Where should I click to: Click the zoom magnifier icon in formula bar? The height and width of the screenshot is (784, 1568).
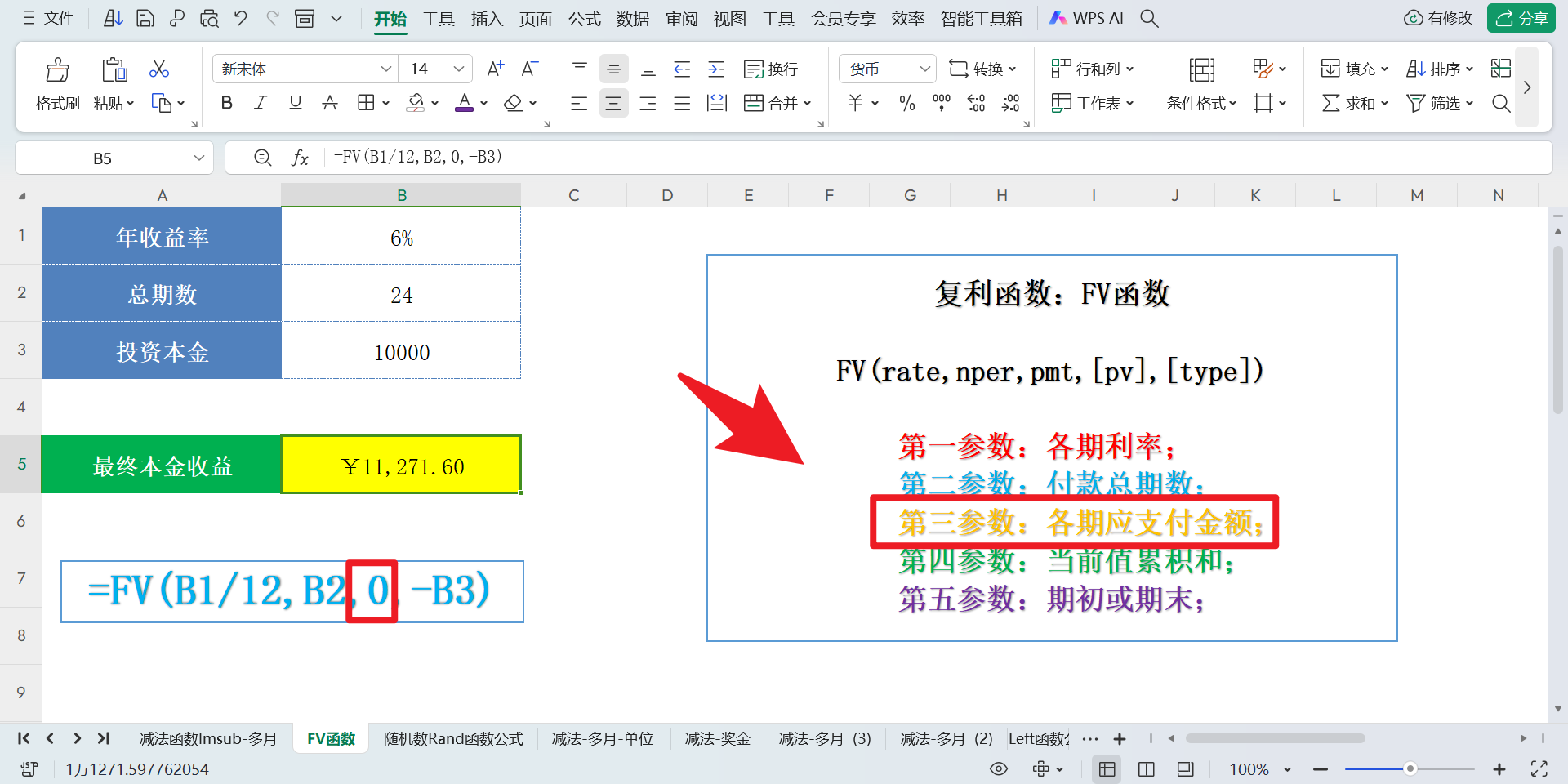point(262,158)
